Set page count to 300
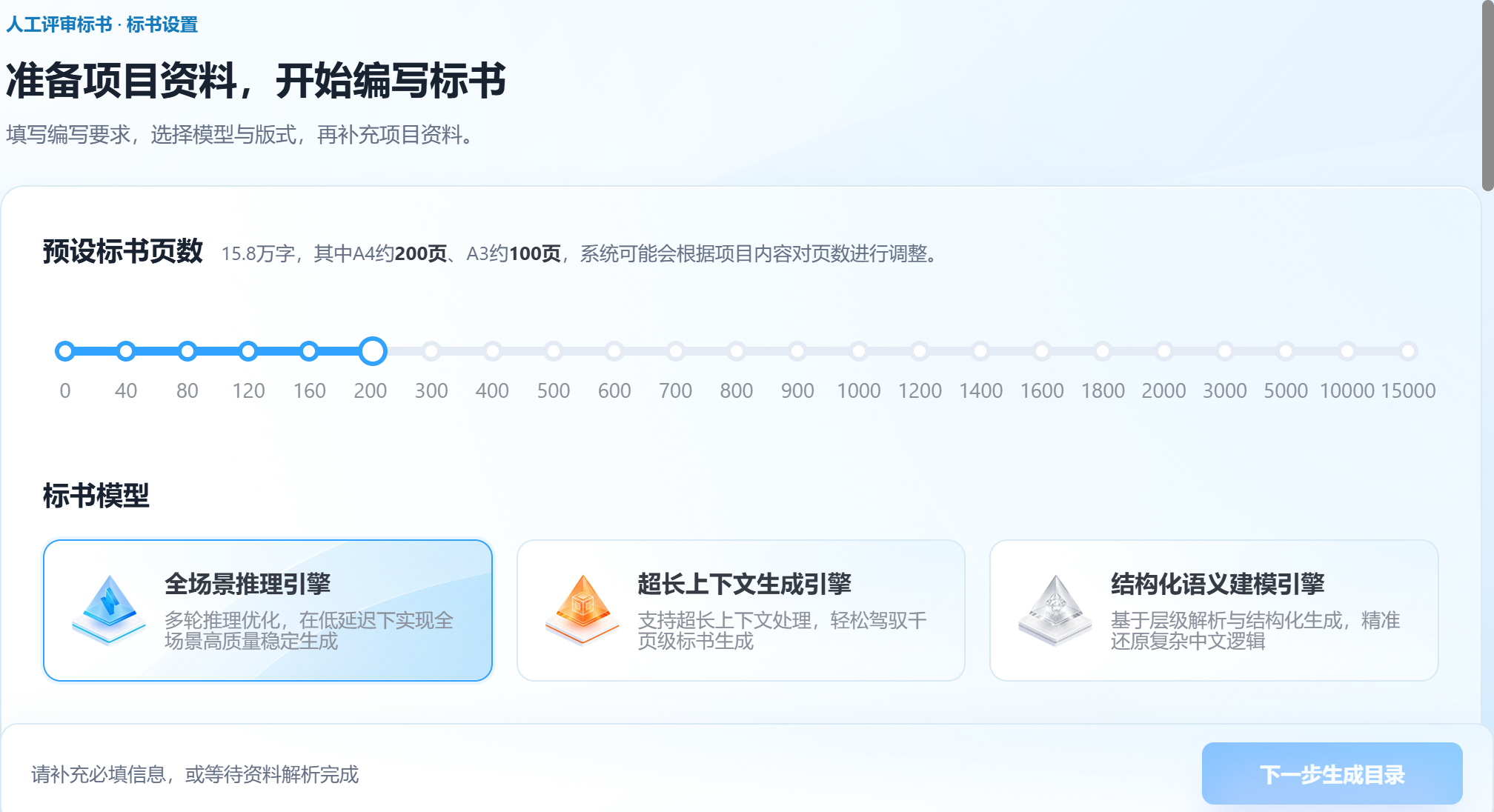1494x812 pixels. (431, 351)
